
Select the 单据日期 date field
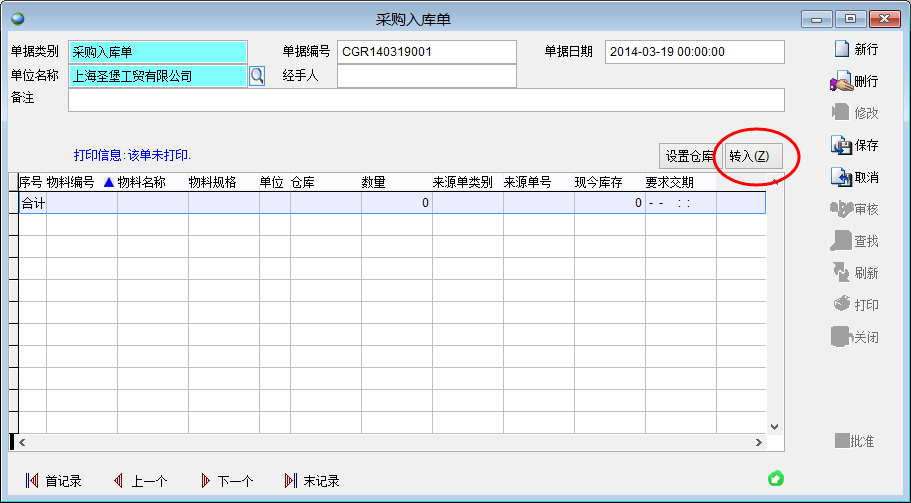click(694, 52)
